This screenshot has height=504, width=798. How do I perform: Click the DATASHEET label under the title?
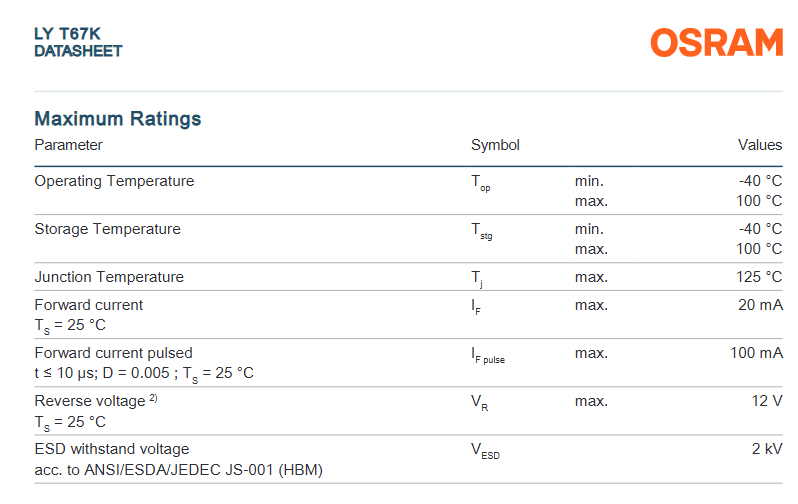[x=78, y=50]
